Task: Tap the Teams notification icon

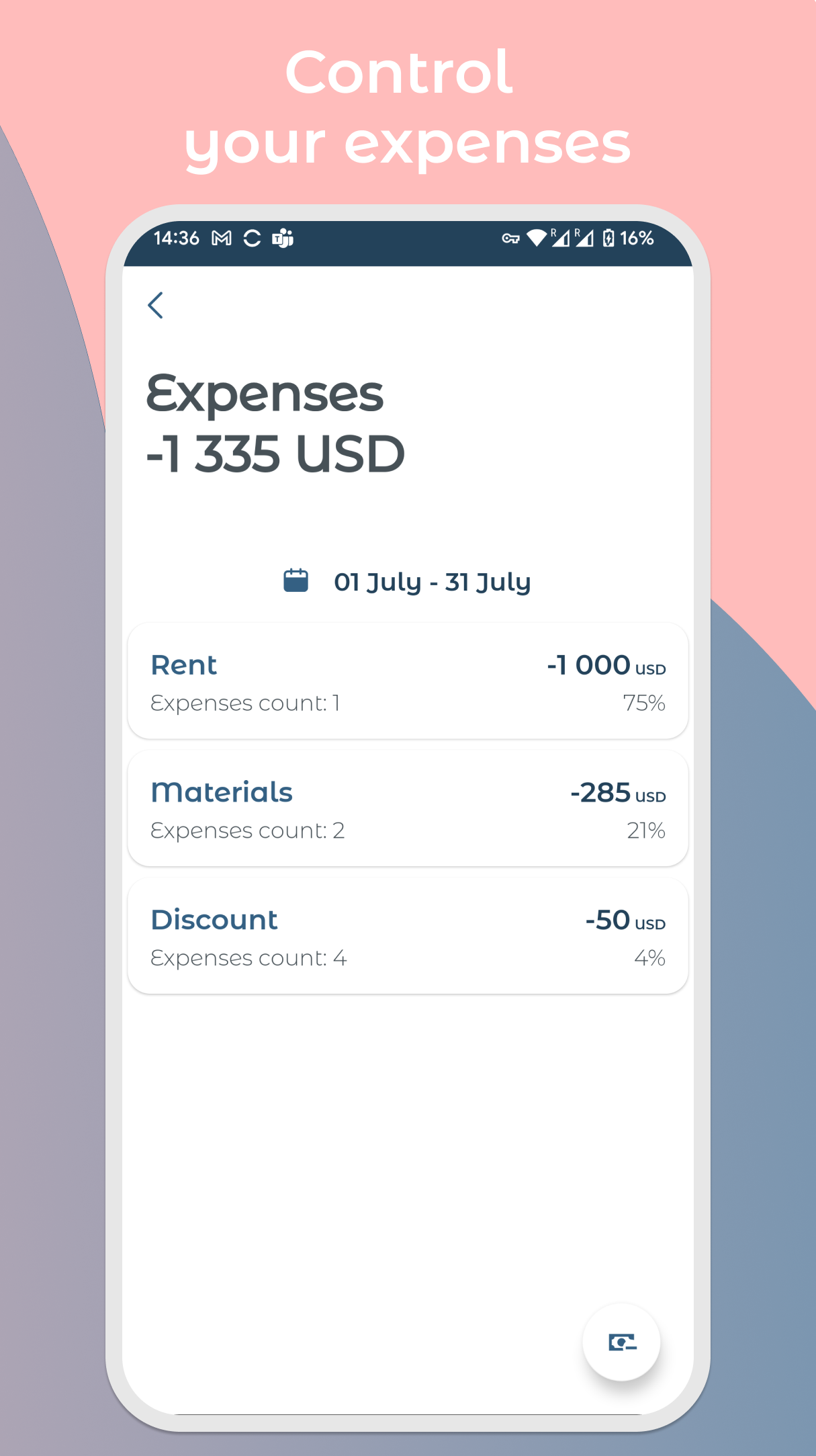Action: pos(283,239)
